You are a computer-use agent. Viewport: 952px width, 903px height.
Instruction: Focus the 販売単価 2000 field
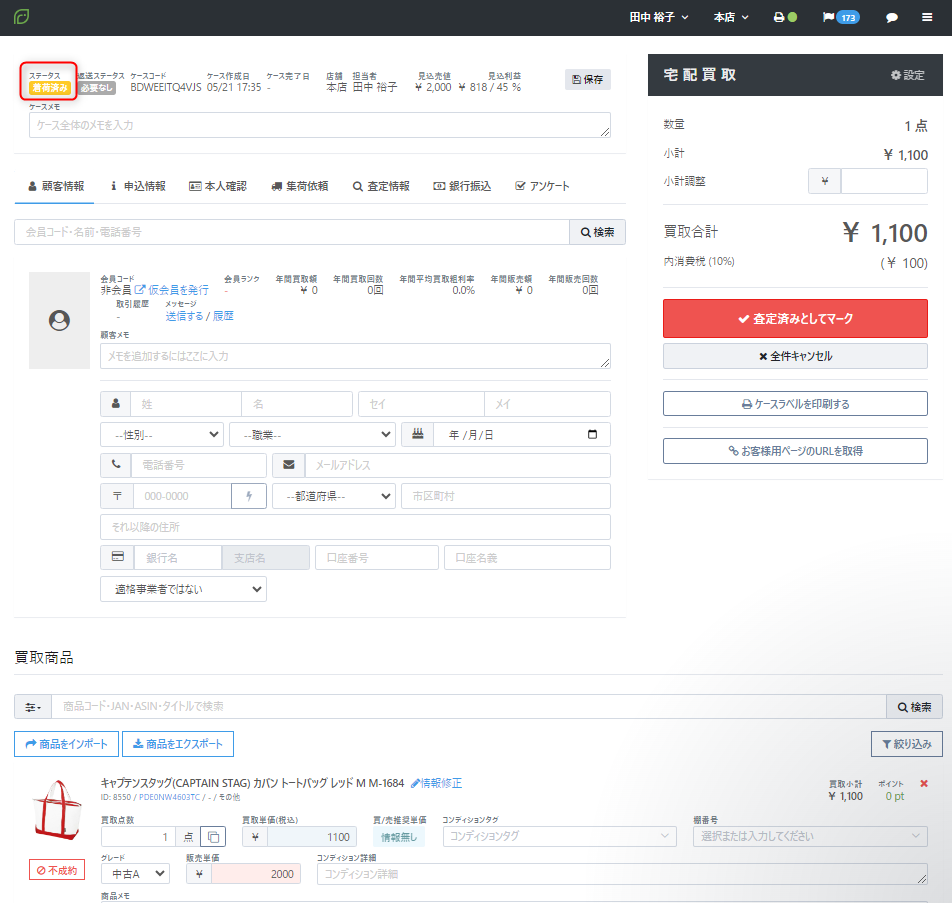256,874
